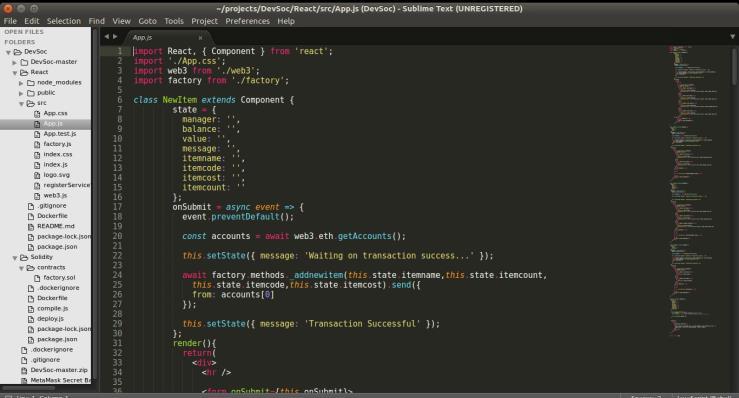Open the Project menu

tap(205, 21)
